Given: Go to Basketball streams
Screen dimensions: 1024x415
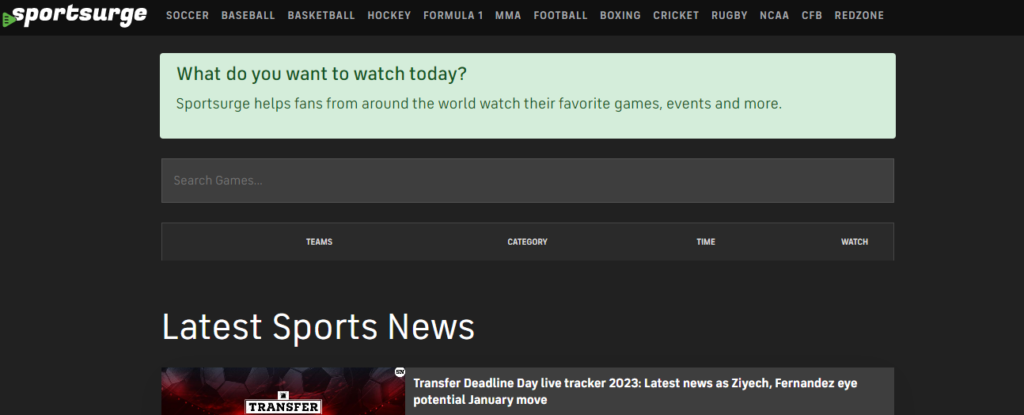Looking at the screenshot, I should point(321,16).
